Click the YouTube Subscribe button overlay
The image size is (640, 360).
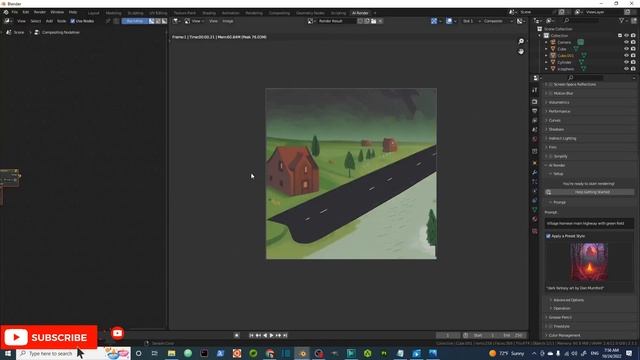[49, 337]
